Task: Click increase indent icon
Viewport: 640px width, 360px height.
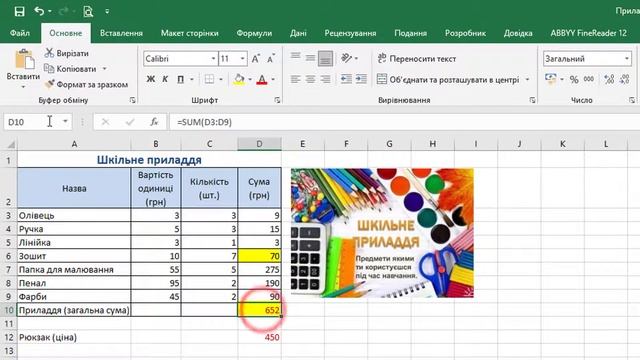Action: click(361, 79)
